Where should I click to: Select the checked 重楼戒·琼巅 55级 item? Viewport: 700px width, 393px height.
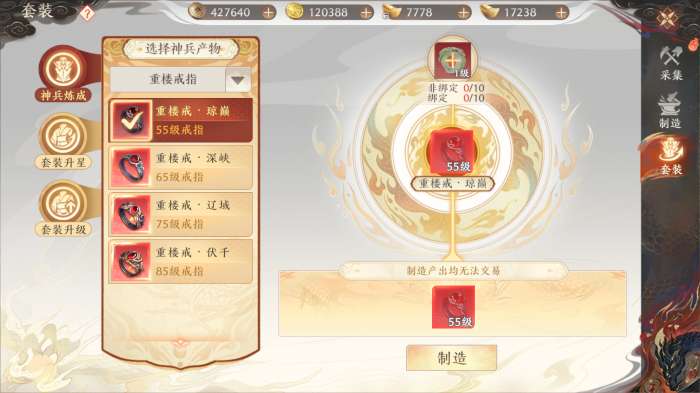(x=181, y=121)
